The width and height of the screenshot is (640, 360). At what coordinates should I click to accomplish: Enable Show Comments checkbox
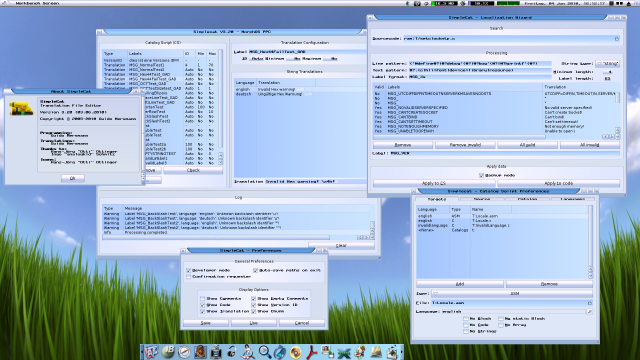202,299
